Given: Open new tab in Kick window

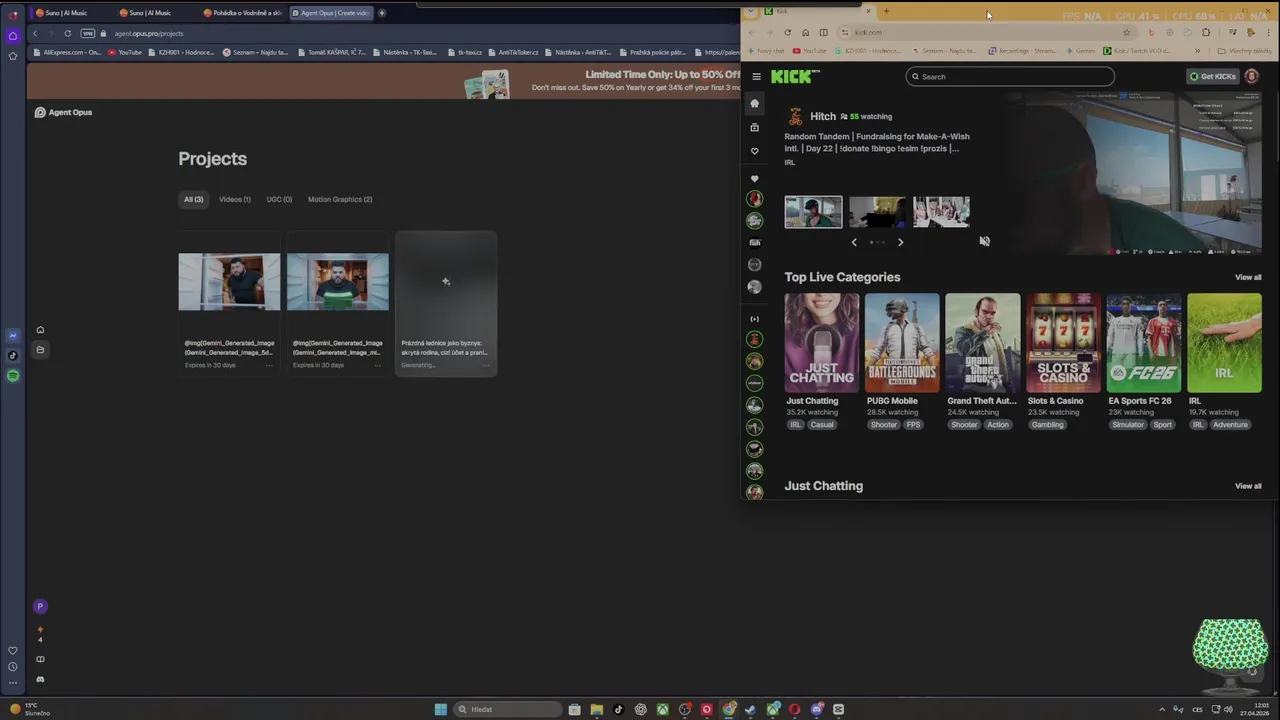Looking at the screenshot, I should pos(886,12).
